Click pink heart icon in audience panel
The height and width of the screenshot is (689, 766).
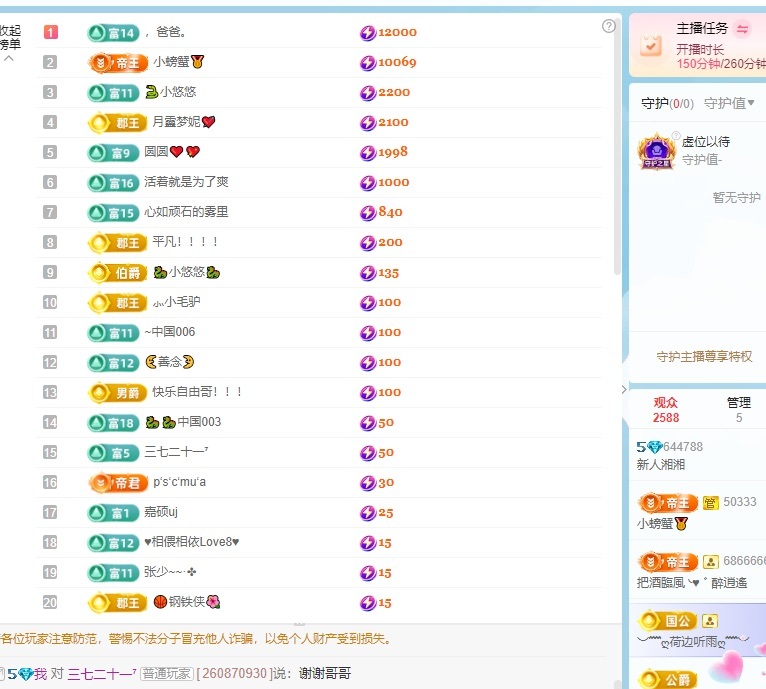click(728, 666)
